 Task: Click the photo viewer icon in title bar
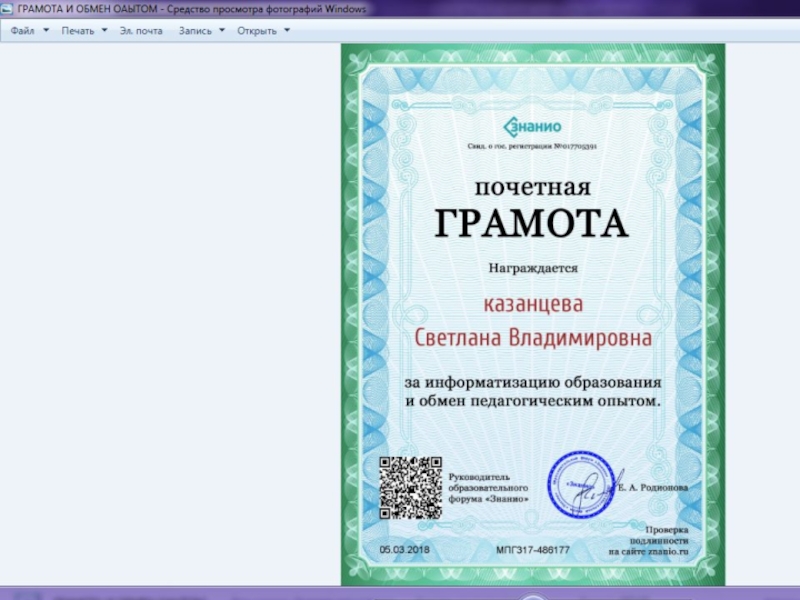click(7, 9)
